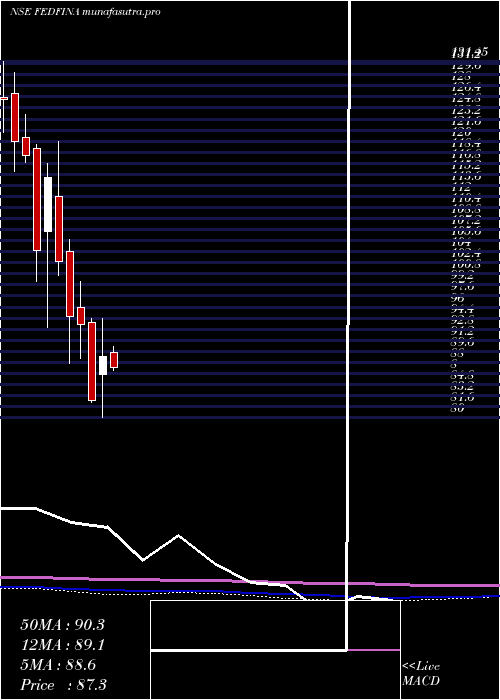500x700 pixels.
Task: Click the 50MA : 90.3 value
Action: coord(62,625)
